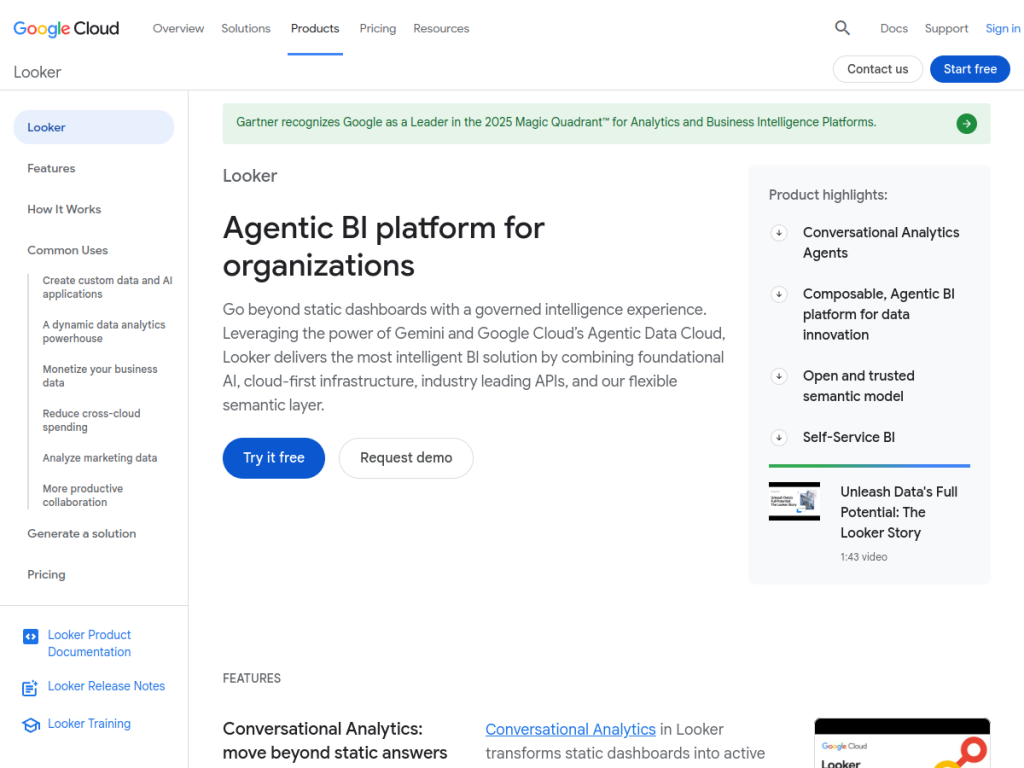
Task: Select How It Works in the sidebar
Action: click(64, 210)
